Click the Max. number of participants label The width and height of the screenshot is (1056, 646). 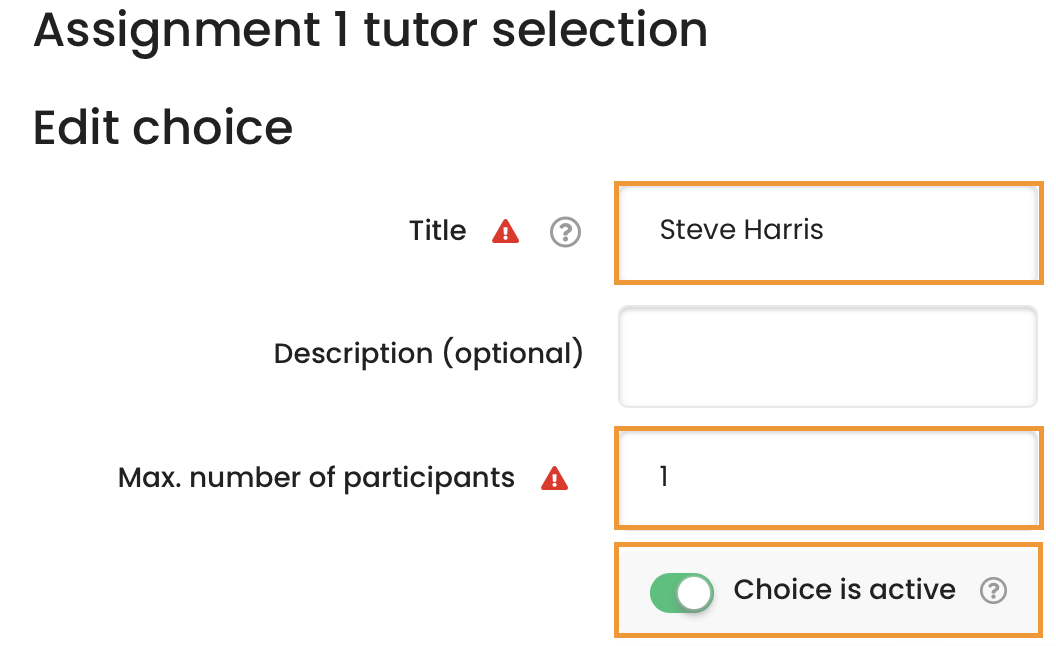point(317,478)
